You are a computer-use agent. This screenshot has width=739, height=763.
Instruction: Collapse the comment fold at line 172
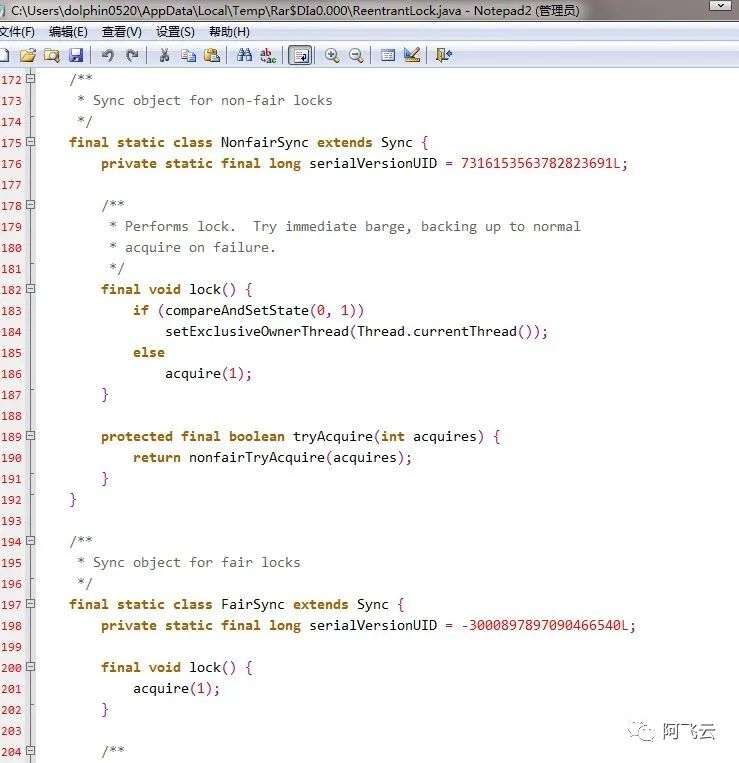click(31, 78)
